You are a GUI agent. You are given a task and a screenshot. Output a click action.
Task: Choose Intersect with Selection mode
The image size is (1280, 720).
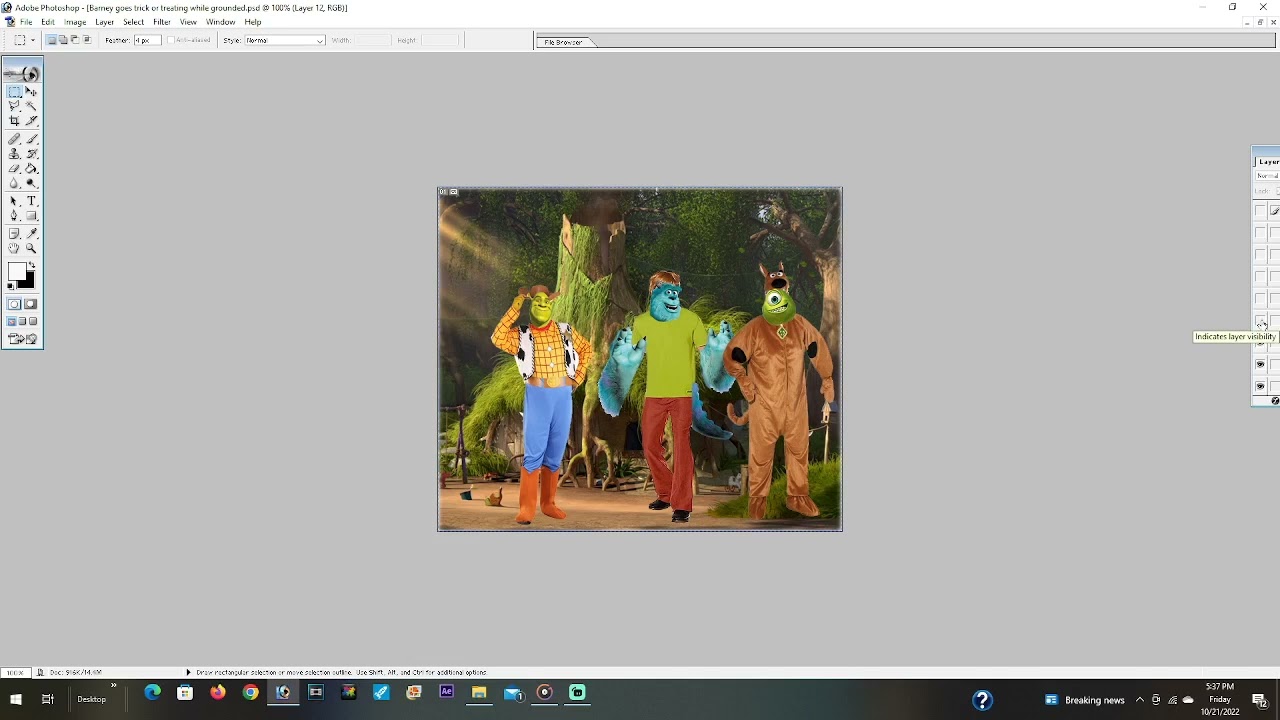tap(87, 40)
